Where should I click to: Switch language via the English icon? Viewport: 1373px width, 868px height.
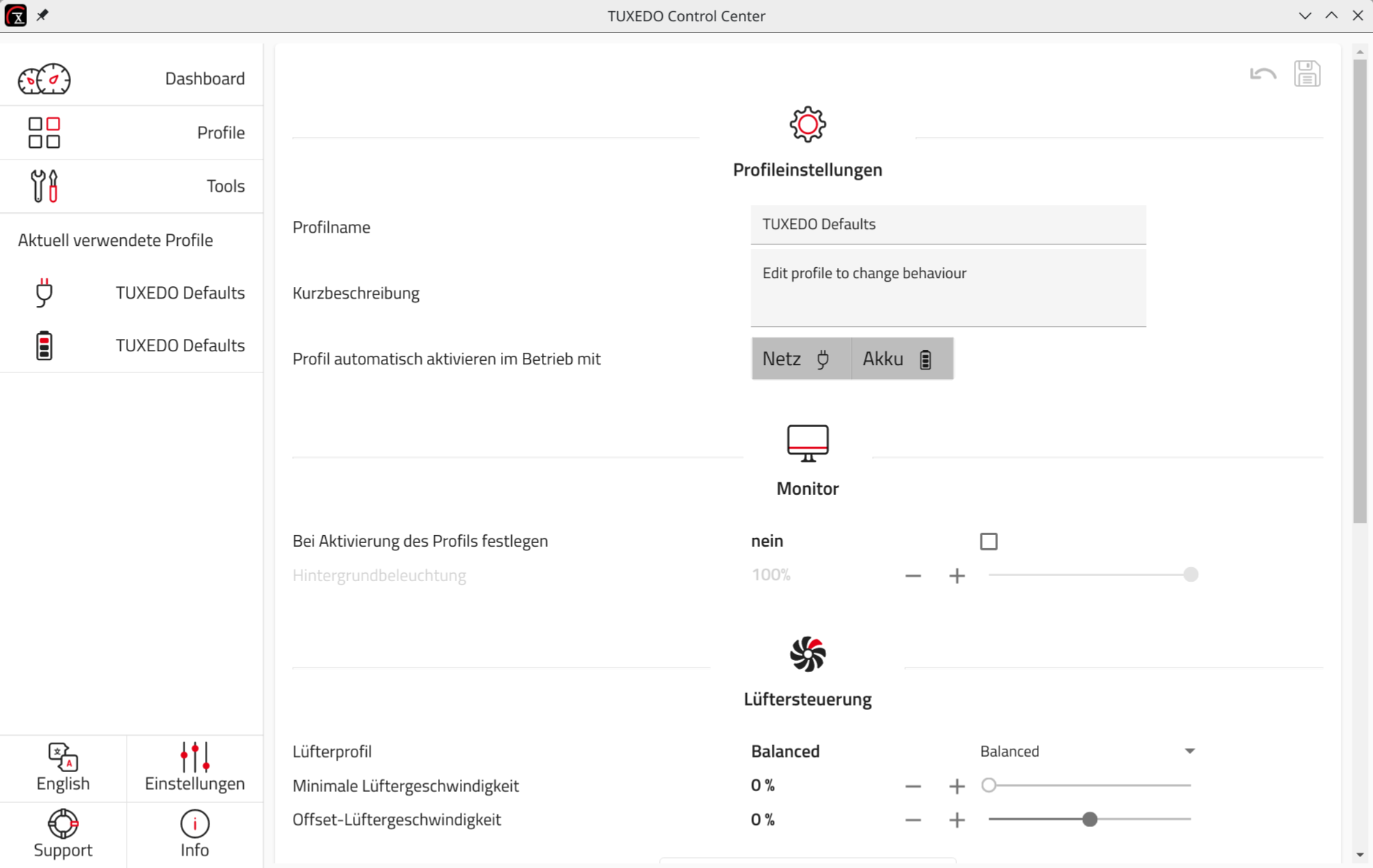63,757
